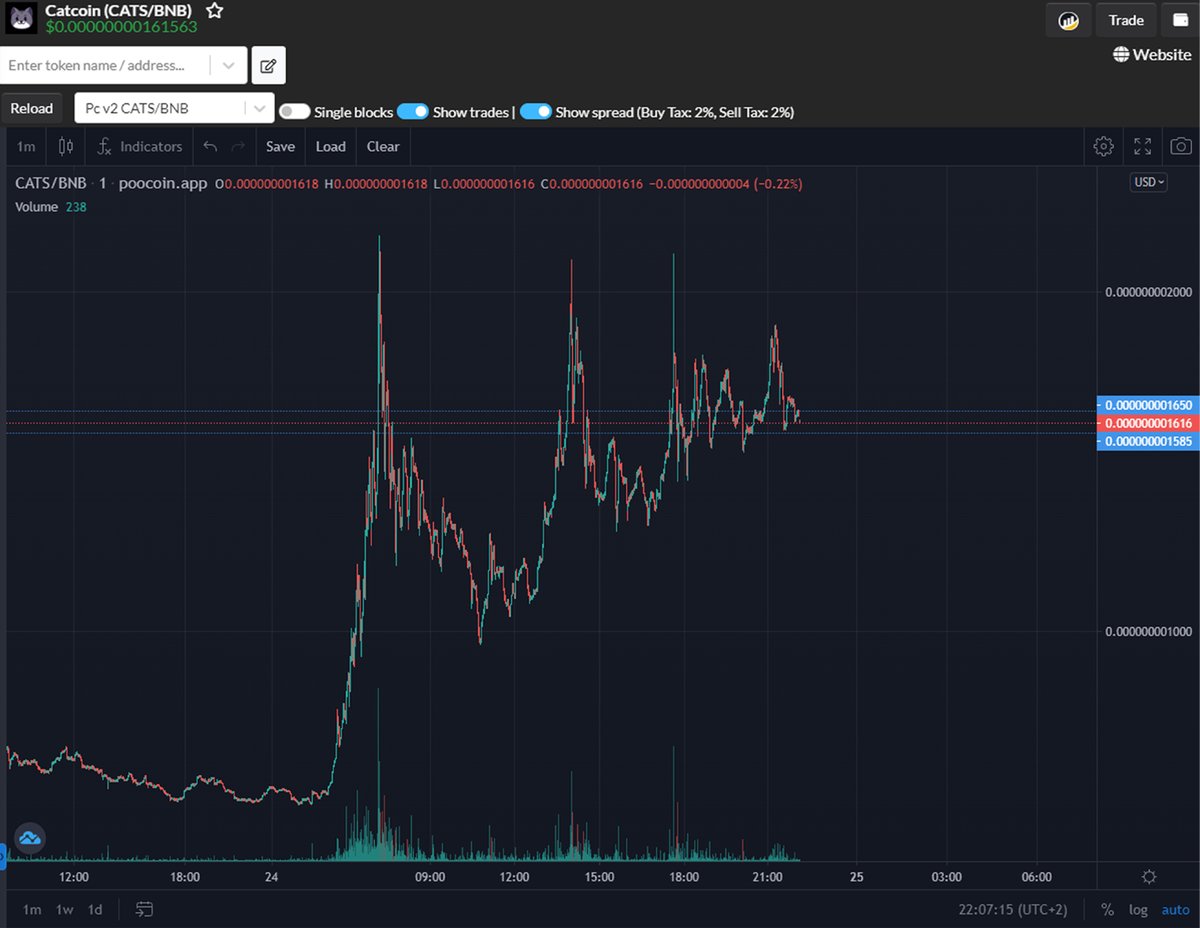1200x928 pixels.
Task: Enter fullscreen mode on the chart
Action: point(1142,146)
